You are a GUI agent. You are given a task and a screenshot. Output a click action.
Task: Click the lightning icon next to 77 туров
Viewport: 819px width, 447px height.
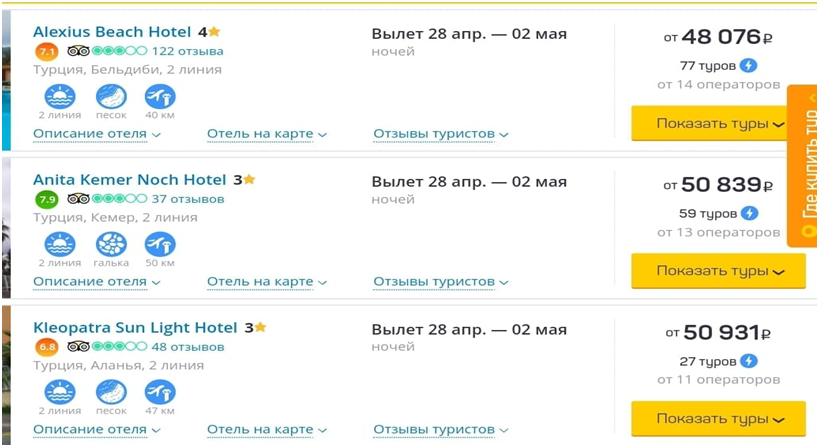tap(748, 66)
